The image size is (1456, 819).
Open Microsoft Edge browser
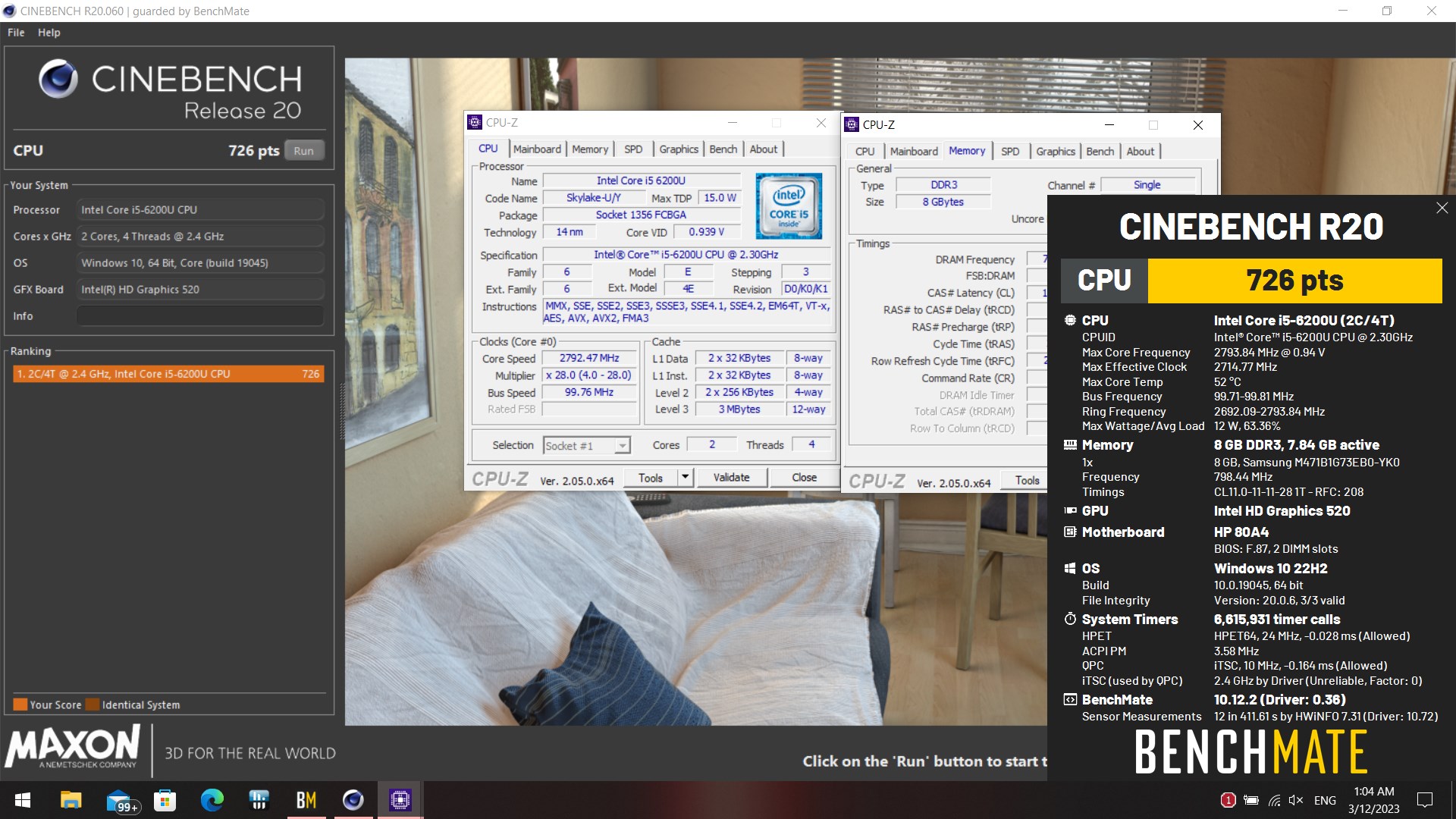coord(212,800)
